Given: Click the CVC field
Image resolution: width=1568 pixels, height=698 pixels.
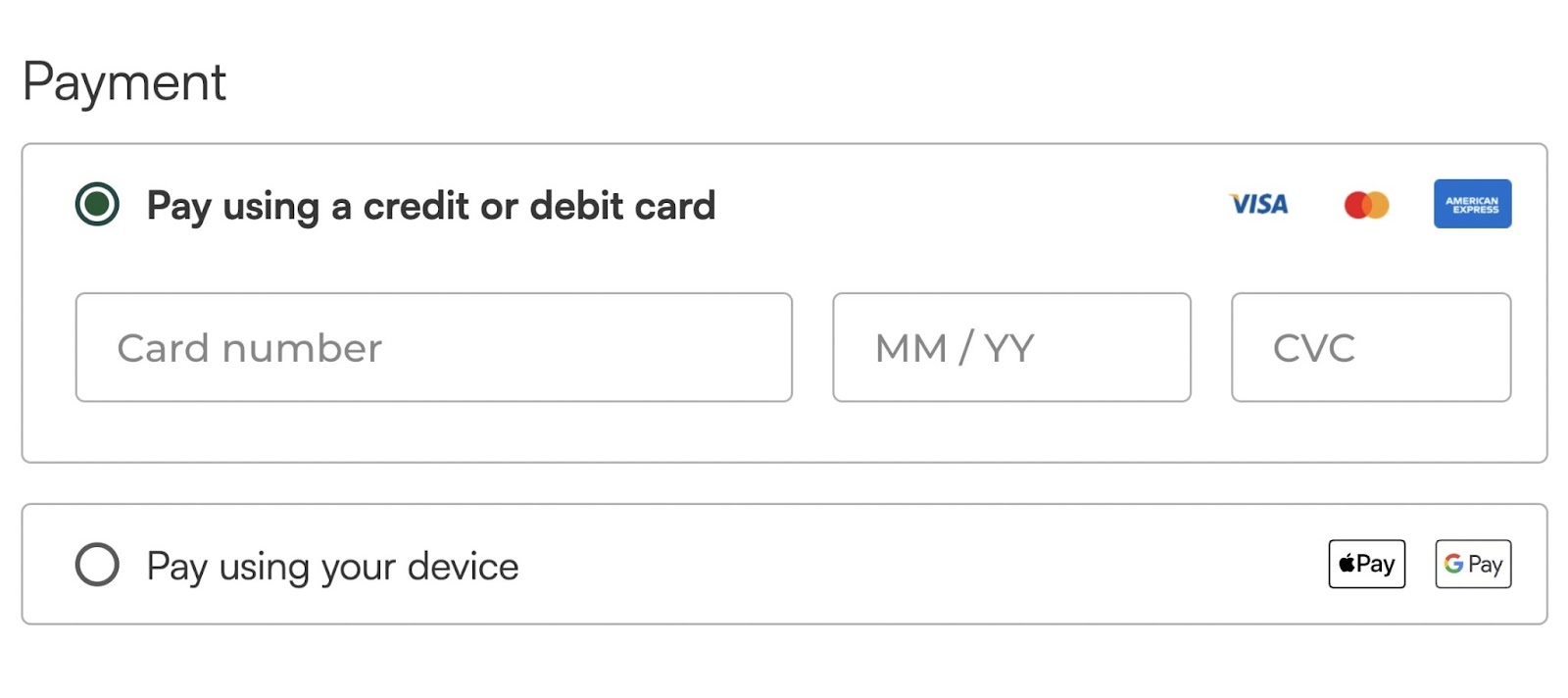Looking at the screenshot, I should point(1370,347).
